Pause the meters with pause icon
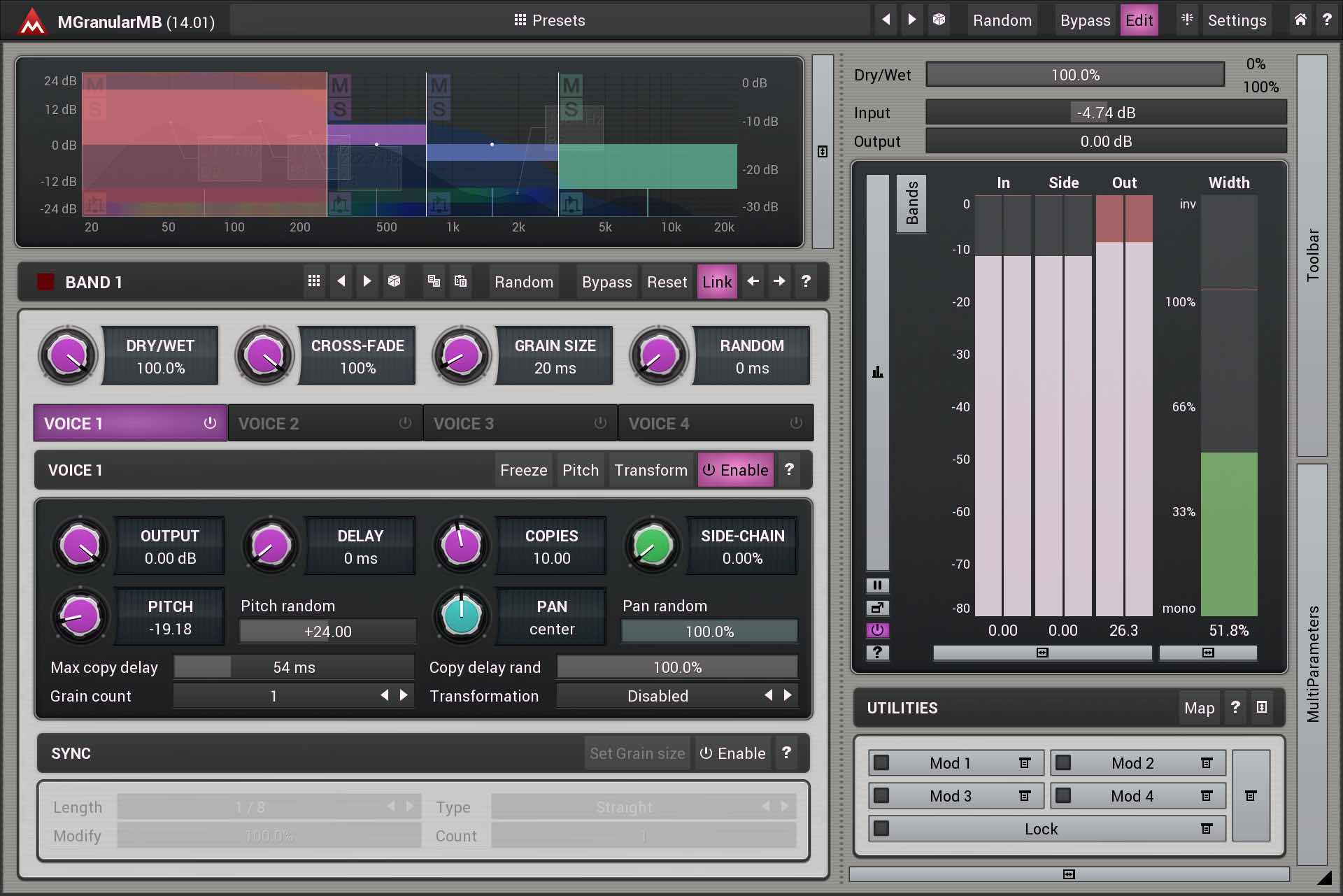 tap(877, 585)
